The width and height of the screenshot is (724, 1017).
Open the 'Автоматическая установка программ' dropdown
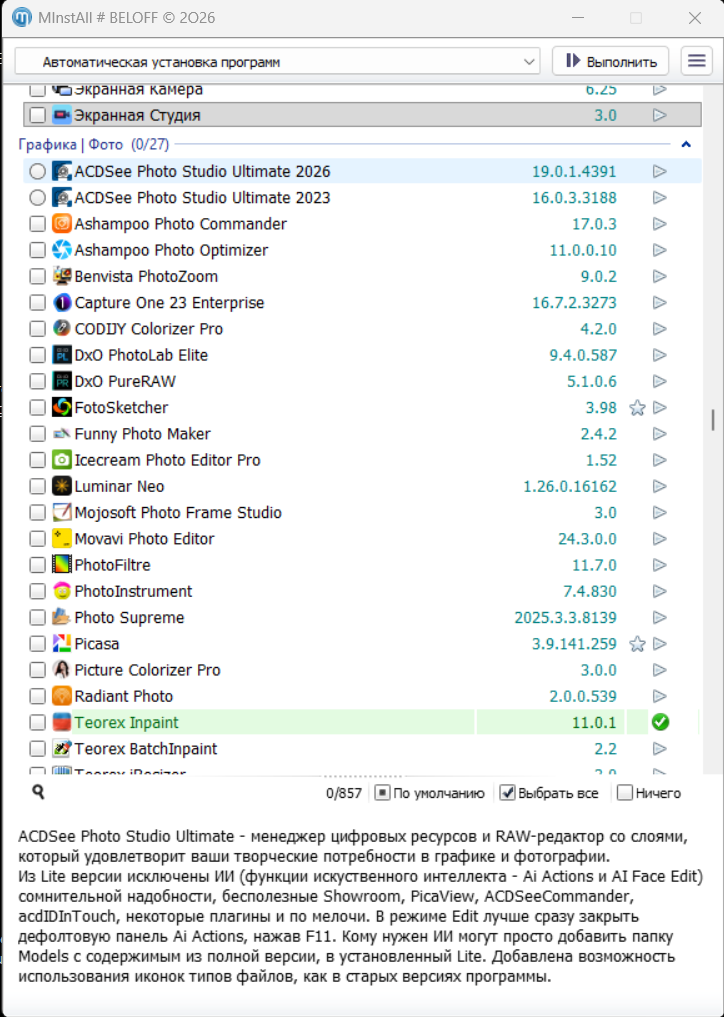[x=278, y=62]
